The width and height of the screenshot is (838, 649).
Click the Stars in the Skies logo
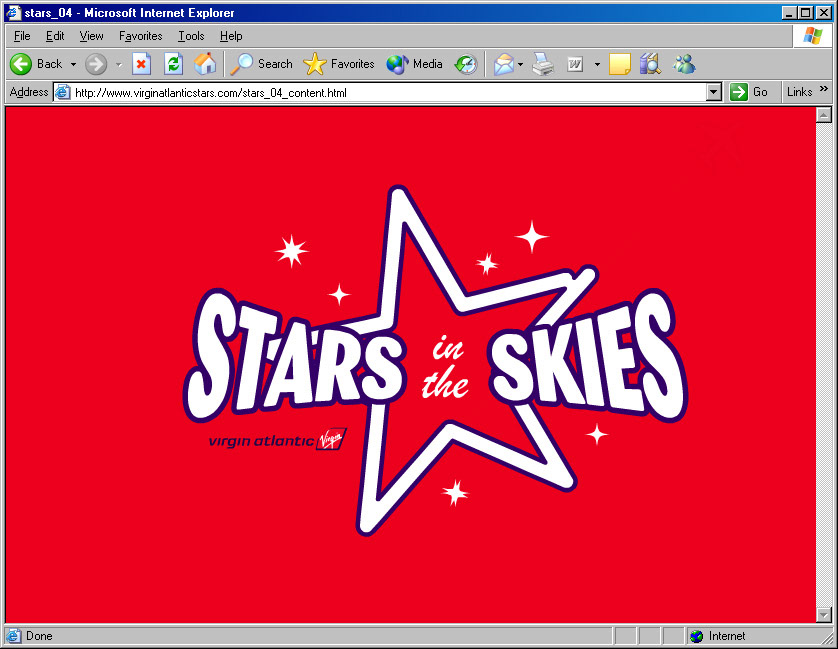point(436,359)
